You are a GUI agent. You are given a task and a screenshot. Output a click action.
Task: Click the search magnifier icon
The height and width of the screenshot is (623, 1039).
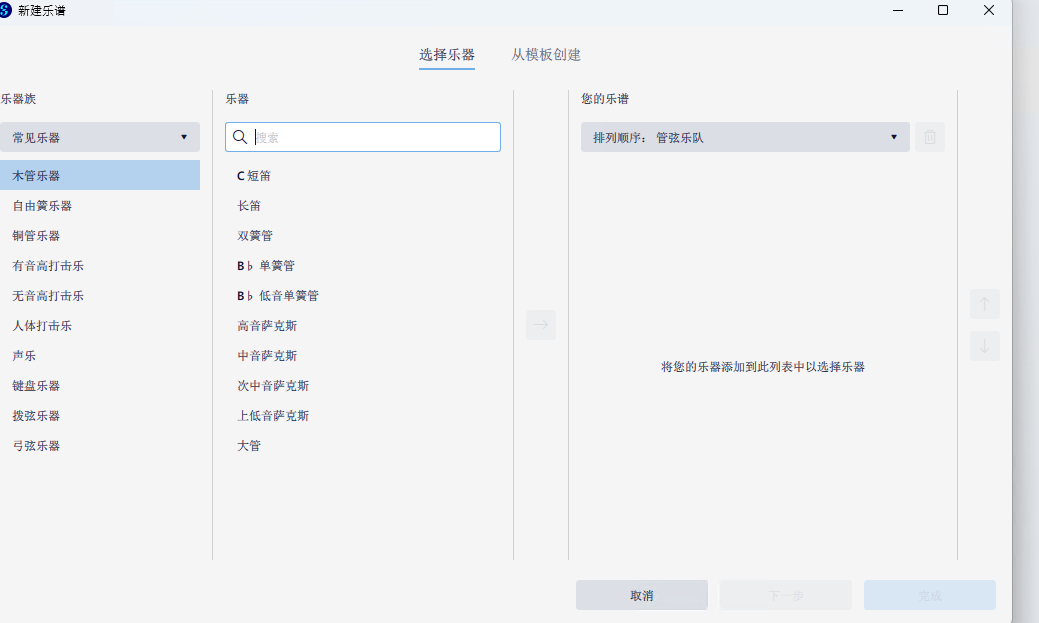pyautogui.click(x=240, y=137)
